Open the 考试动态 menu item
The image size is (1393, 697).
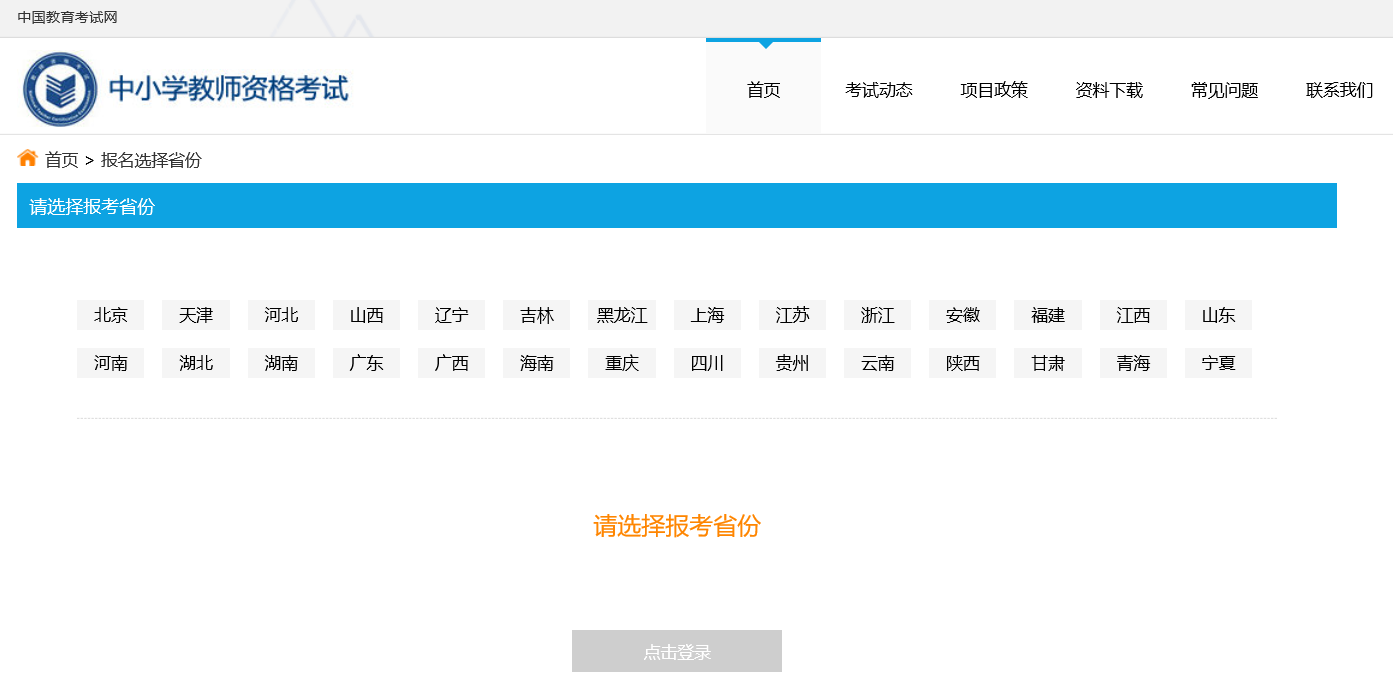tap(878, 90)
